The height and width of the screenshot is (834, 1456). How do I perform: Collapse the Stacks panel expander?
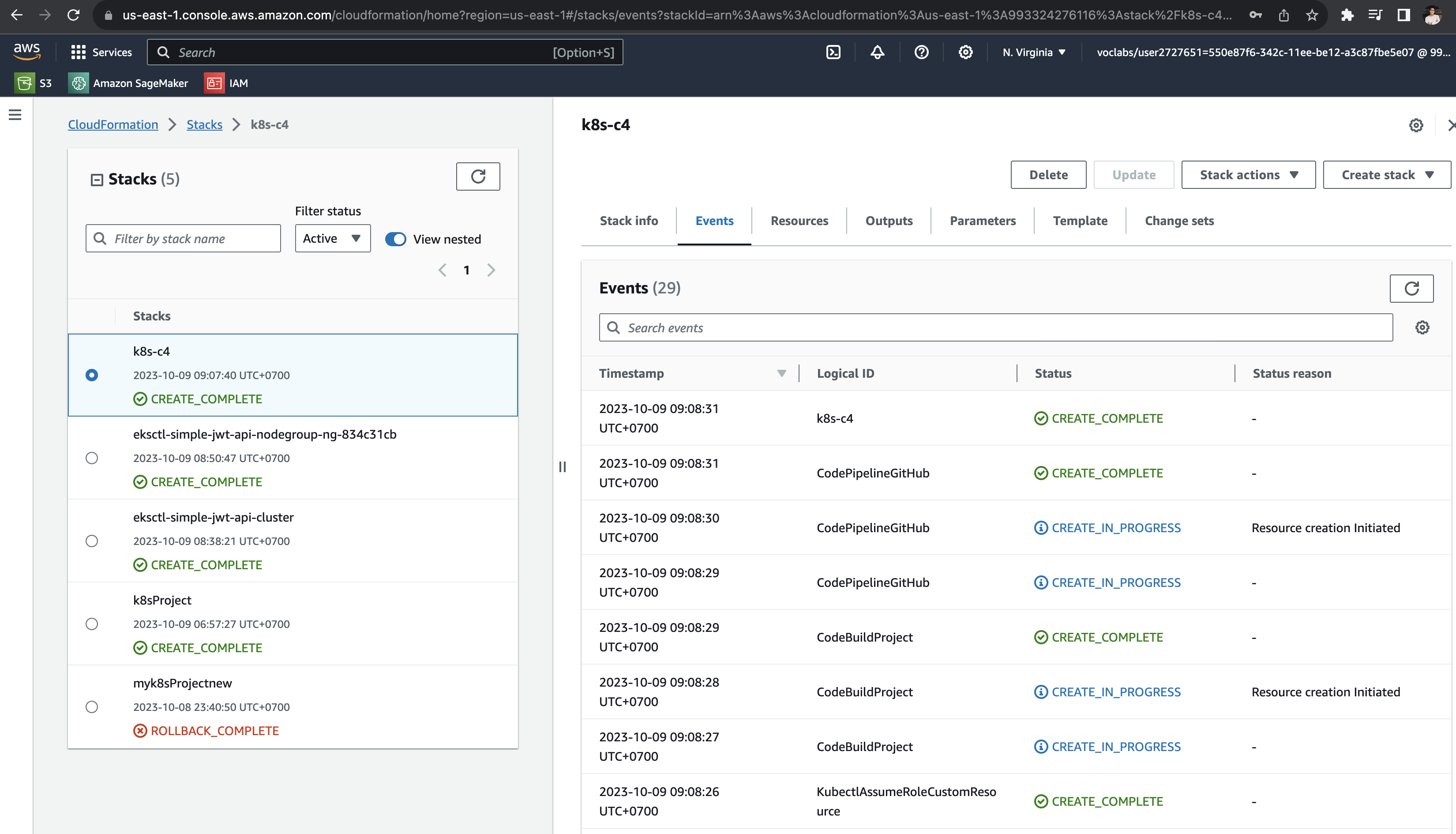point(97,180)
